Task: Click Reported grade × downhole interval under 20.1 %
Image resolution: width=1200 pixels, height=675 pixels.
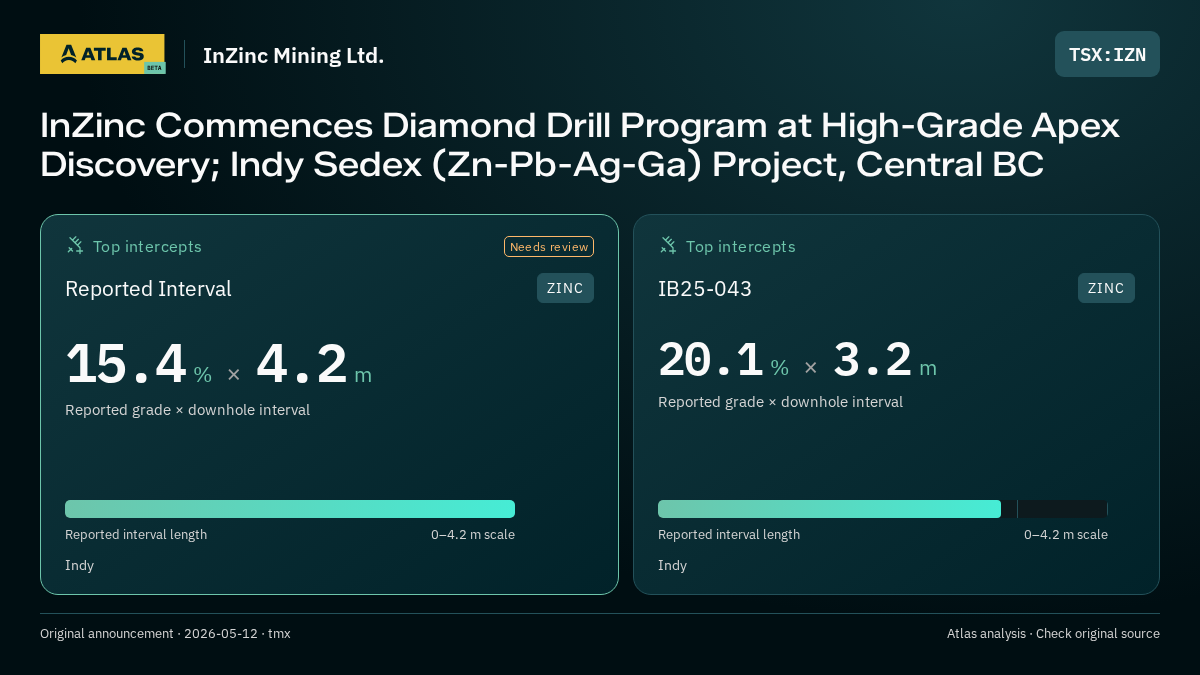Action: click(x=780, y=402)
